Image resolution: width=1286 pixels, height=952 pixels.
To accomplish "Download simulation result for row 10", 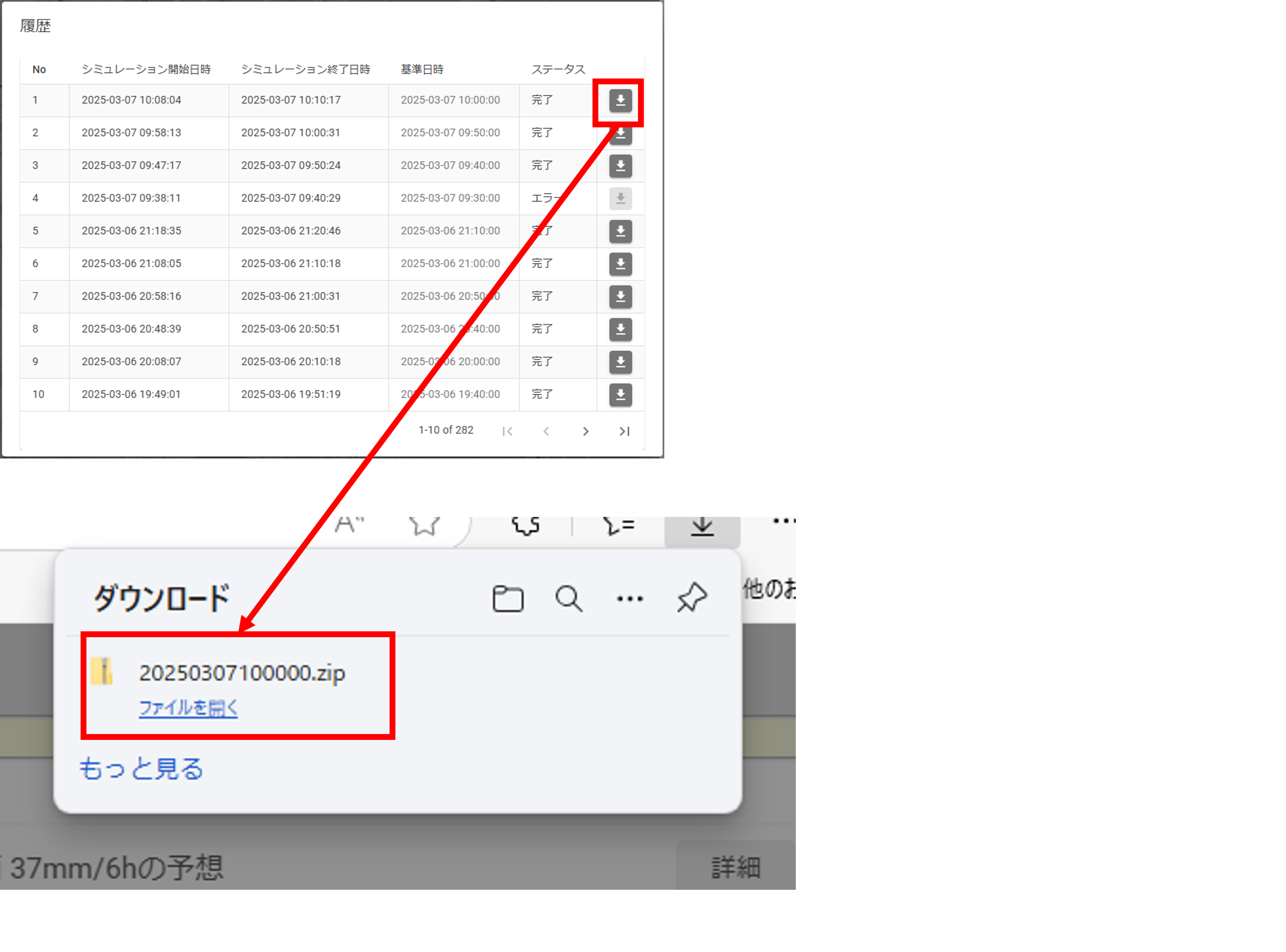I will tap(620, 395).
